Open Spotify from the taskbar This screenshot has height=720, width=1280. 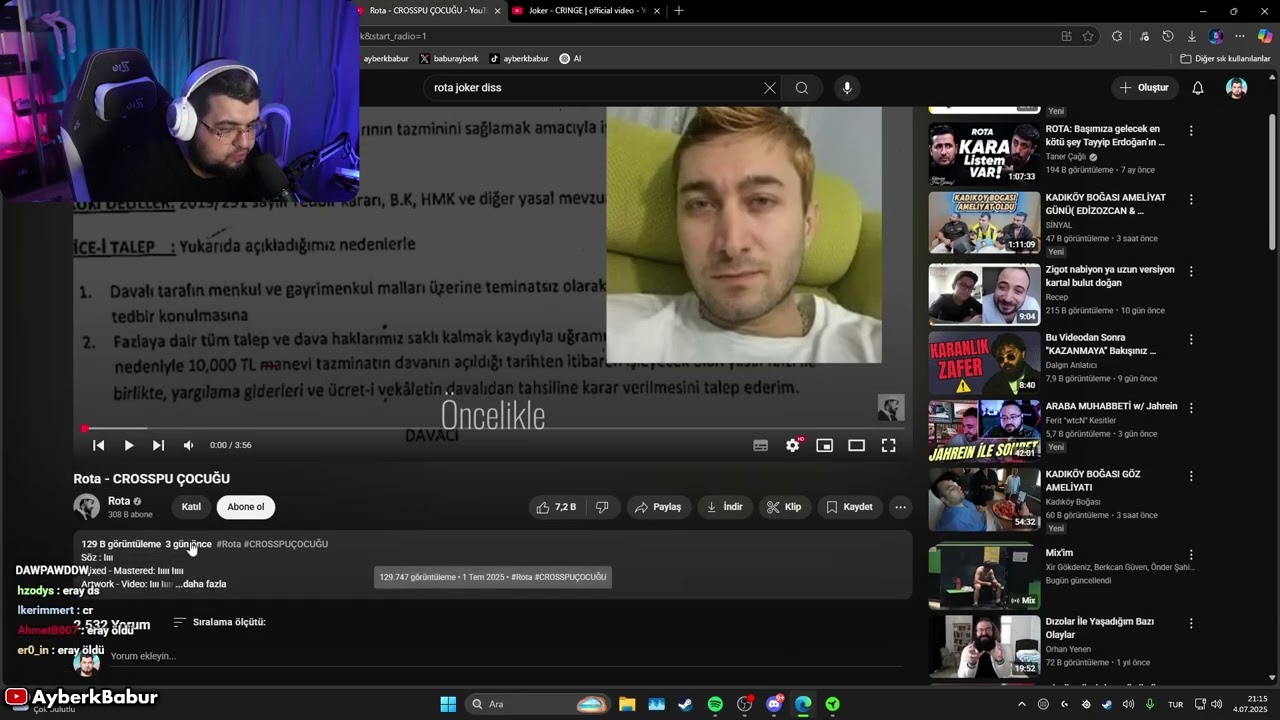[715, 704]
